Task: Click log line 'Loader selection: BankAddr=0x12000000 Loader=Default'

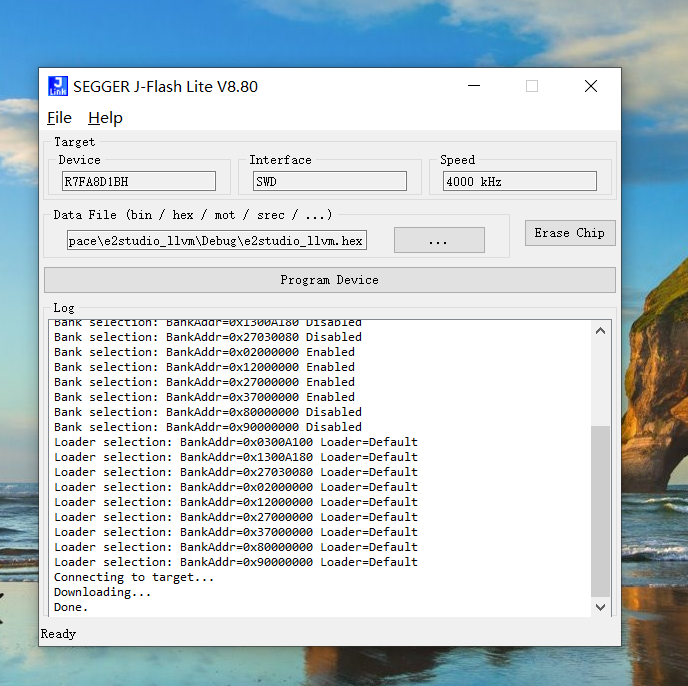Action: (x=236, y=502)
